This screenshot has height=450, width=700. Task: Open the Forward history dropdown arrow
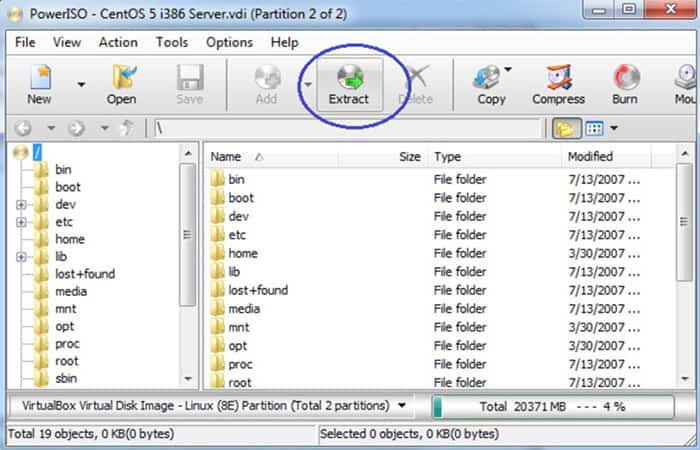[104, 129]
